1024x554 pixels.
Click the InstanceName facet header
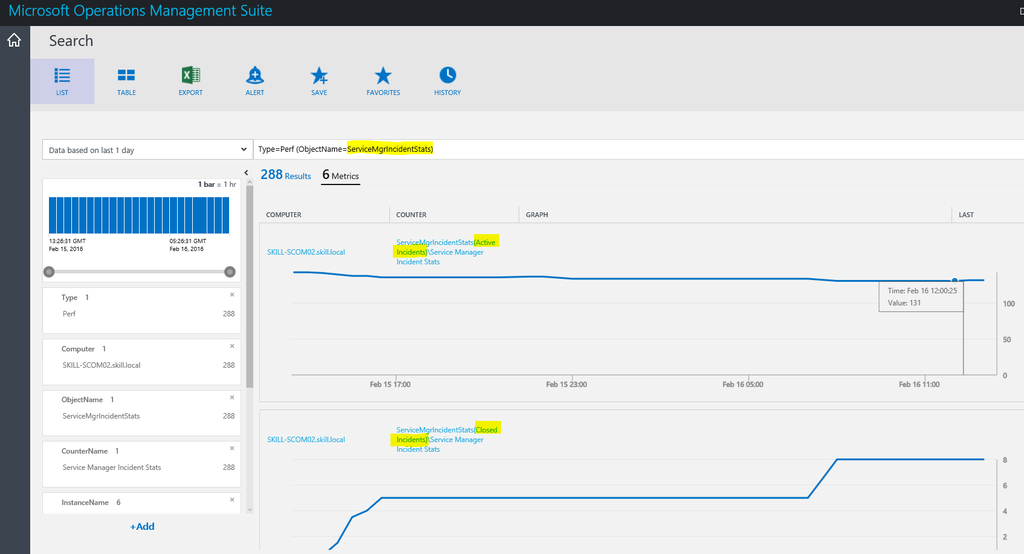tap(91, 502)
